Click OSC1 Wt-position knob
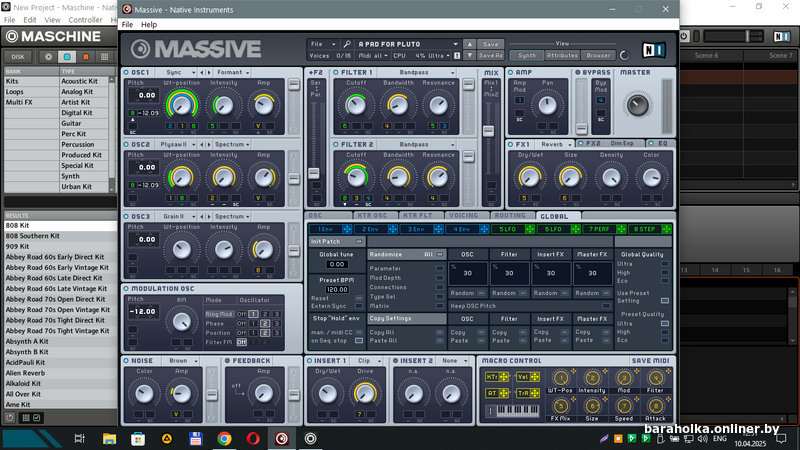 click(x=182, y=105)
